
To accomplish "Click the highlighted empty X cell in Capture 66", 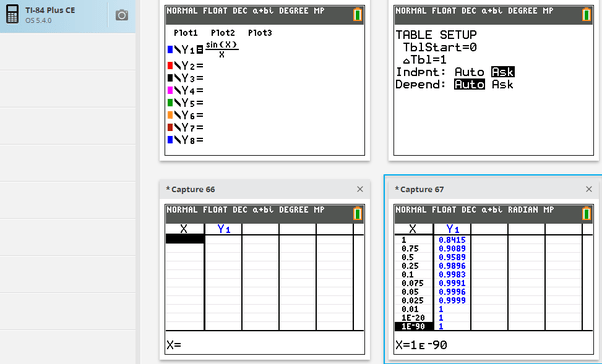I will 185,239.
